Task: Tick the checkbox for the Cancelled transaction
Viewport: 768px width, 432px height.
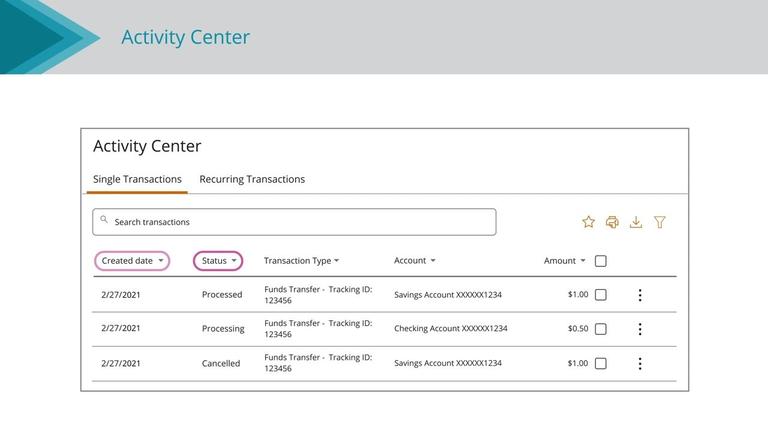Action: coord(600,364)
